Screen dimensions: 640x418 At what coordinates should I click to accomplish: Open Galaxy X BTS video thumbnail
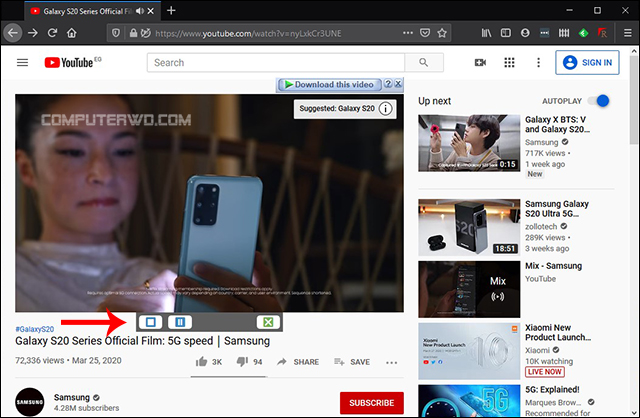(x=469, y=143)
